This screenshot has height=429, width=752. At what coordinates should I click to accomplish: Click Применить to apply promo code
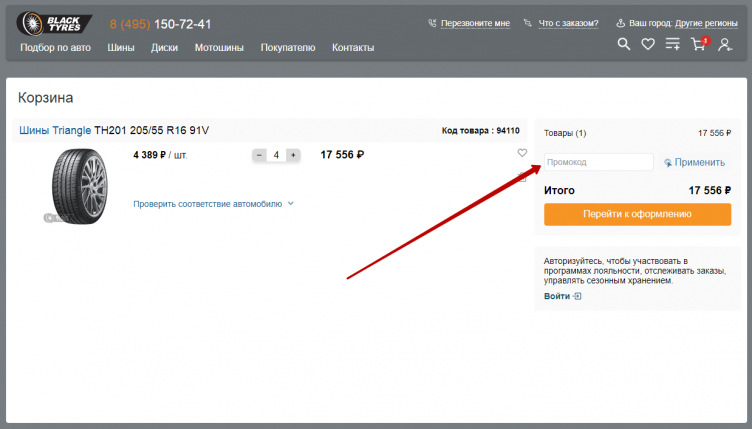tap(694, 162)
